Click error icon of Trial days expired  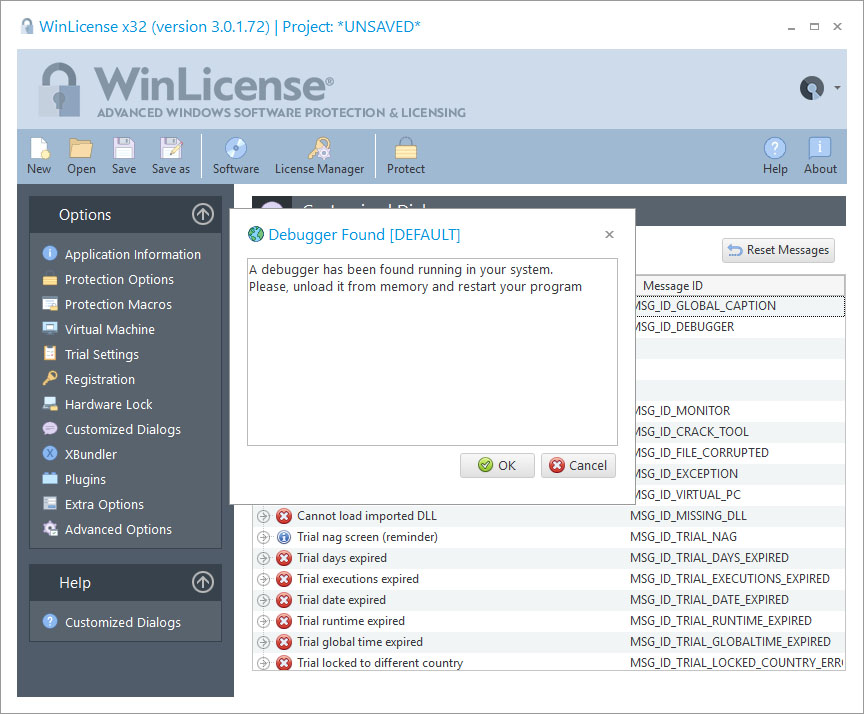pyautogui.click(x=284, y=558)
